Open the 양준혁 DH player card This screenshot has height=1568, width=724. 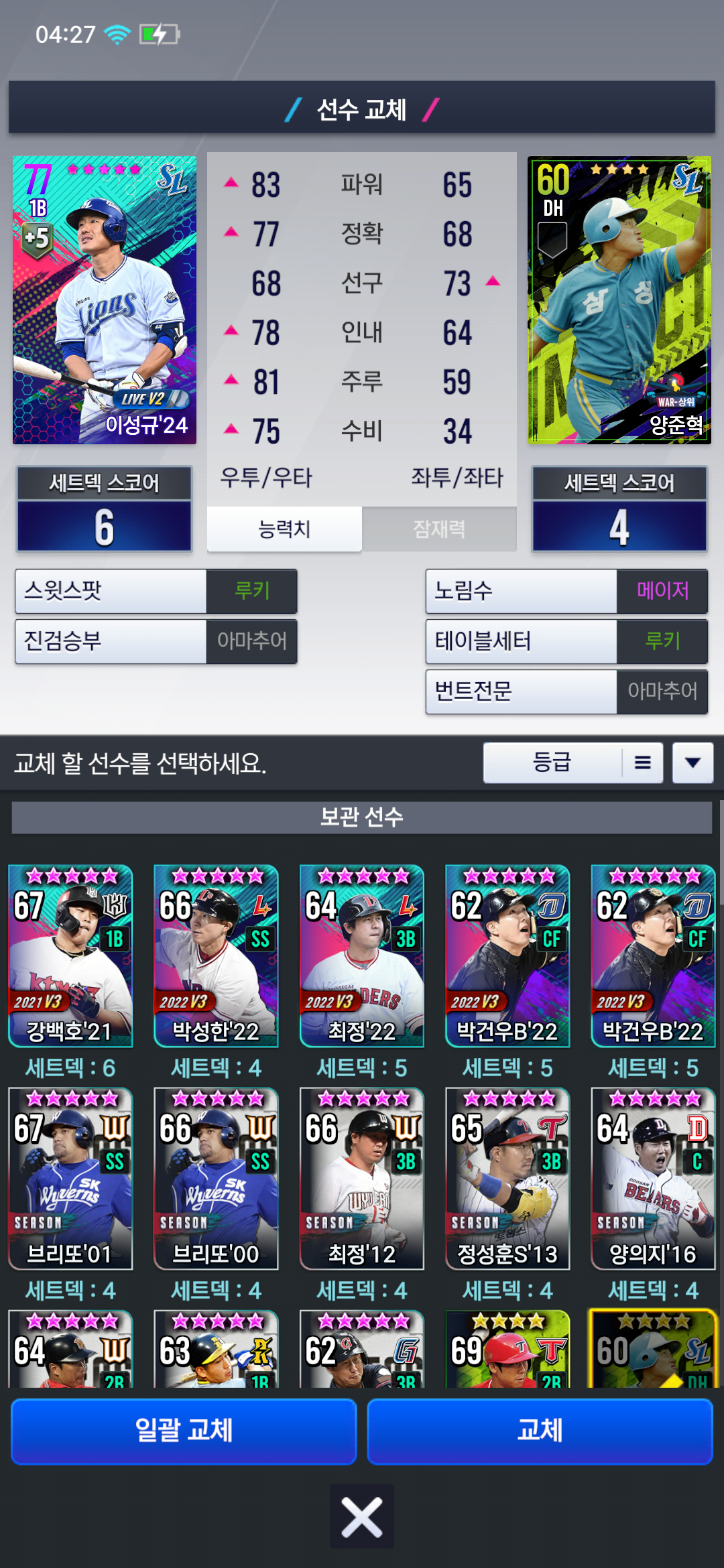pos(619,300)
